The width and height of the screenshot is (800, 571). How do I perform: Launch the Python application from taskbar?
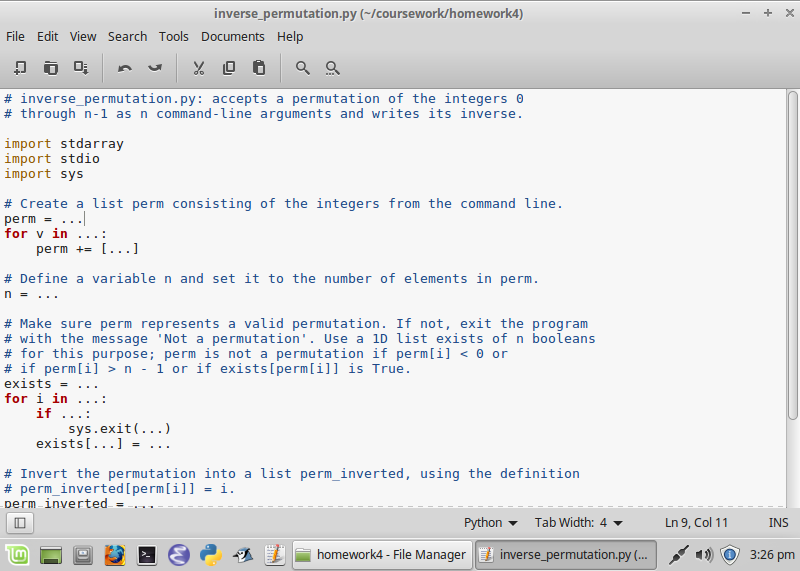pos(211,555)
